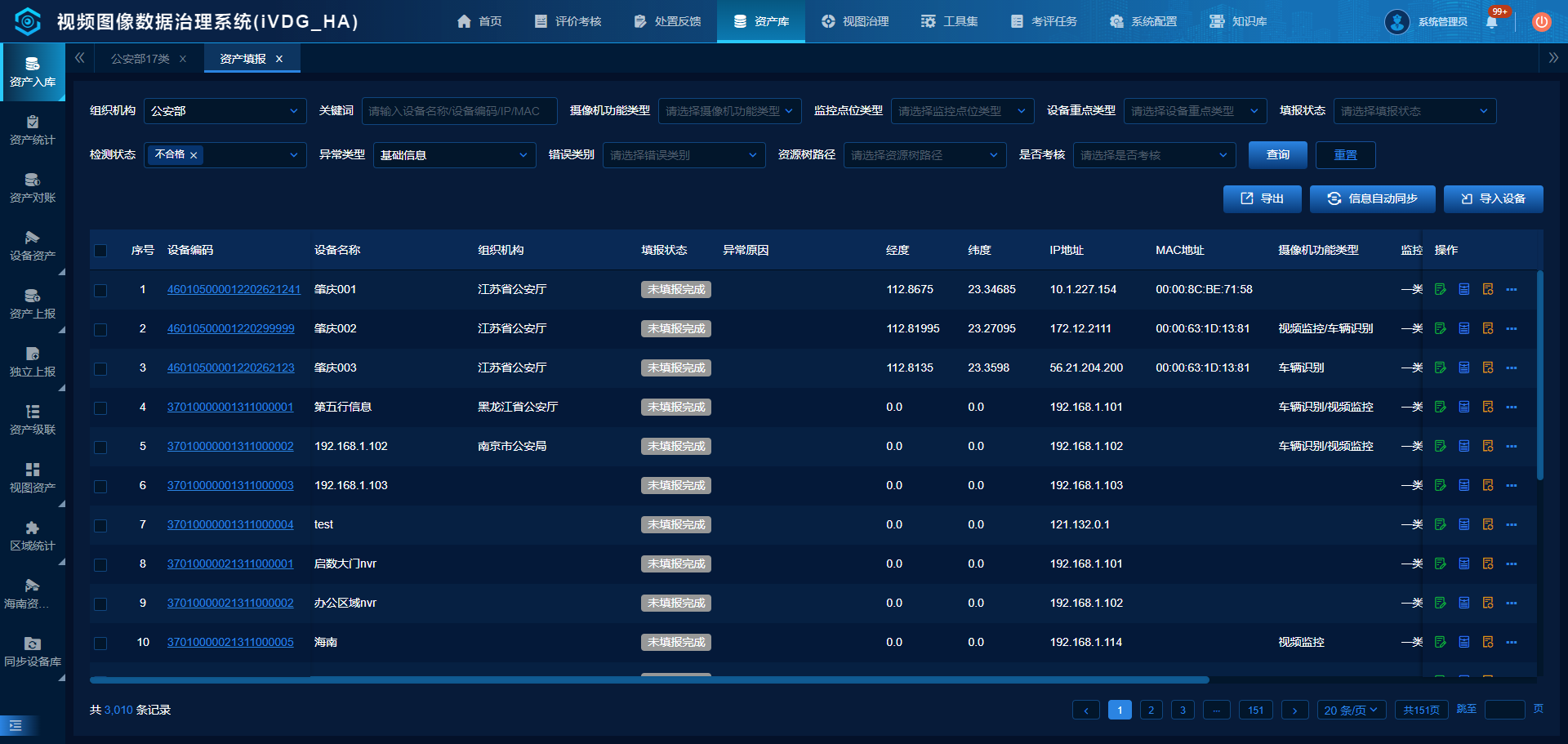Viewport: 1568px width, 744px height.
Task: Open the 20 条/页 page size dropdown
Action: point(1352,711)
